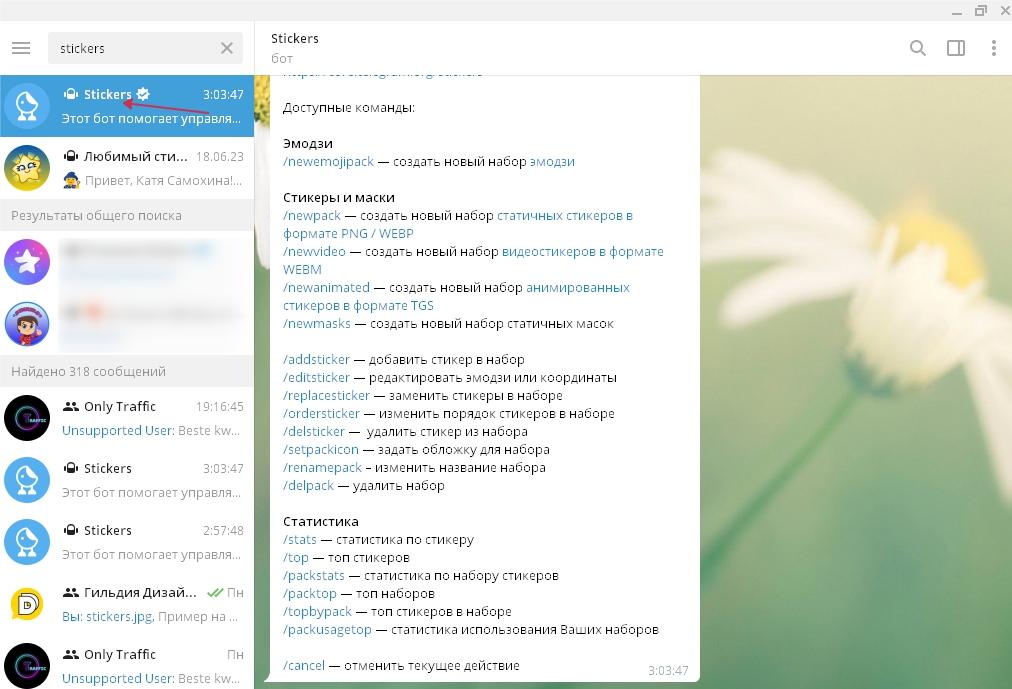Open Гильдия Дизайна group search result

pos(150,604)
